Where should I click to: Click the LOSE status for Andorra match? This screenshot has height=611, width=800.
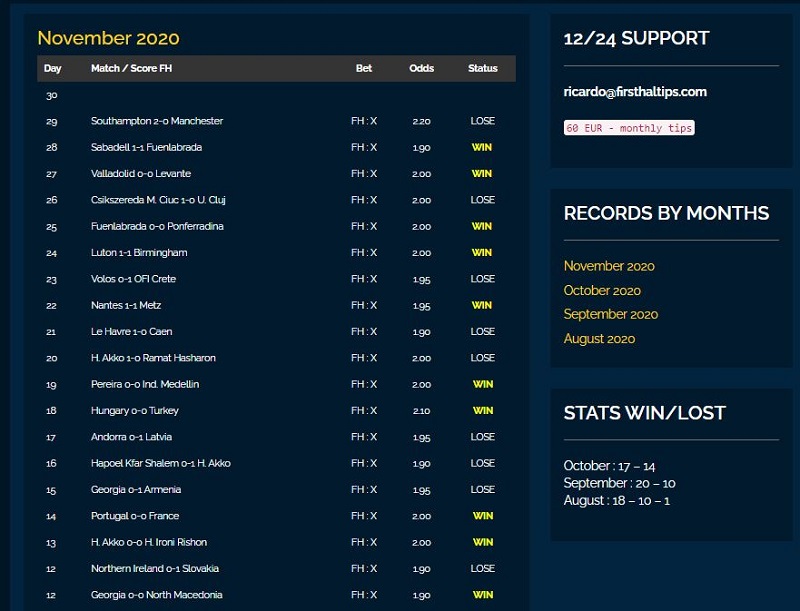(x=483, y=437)
